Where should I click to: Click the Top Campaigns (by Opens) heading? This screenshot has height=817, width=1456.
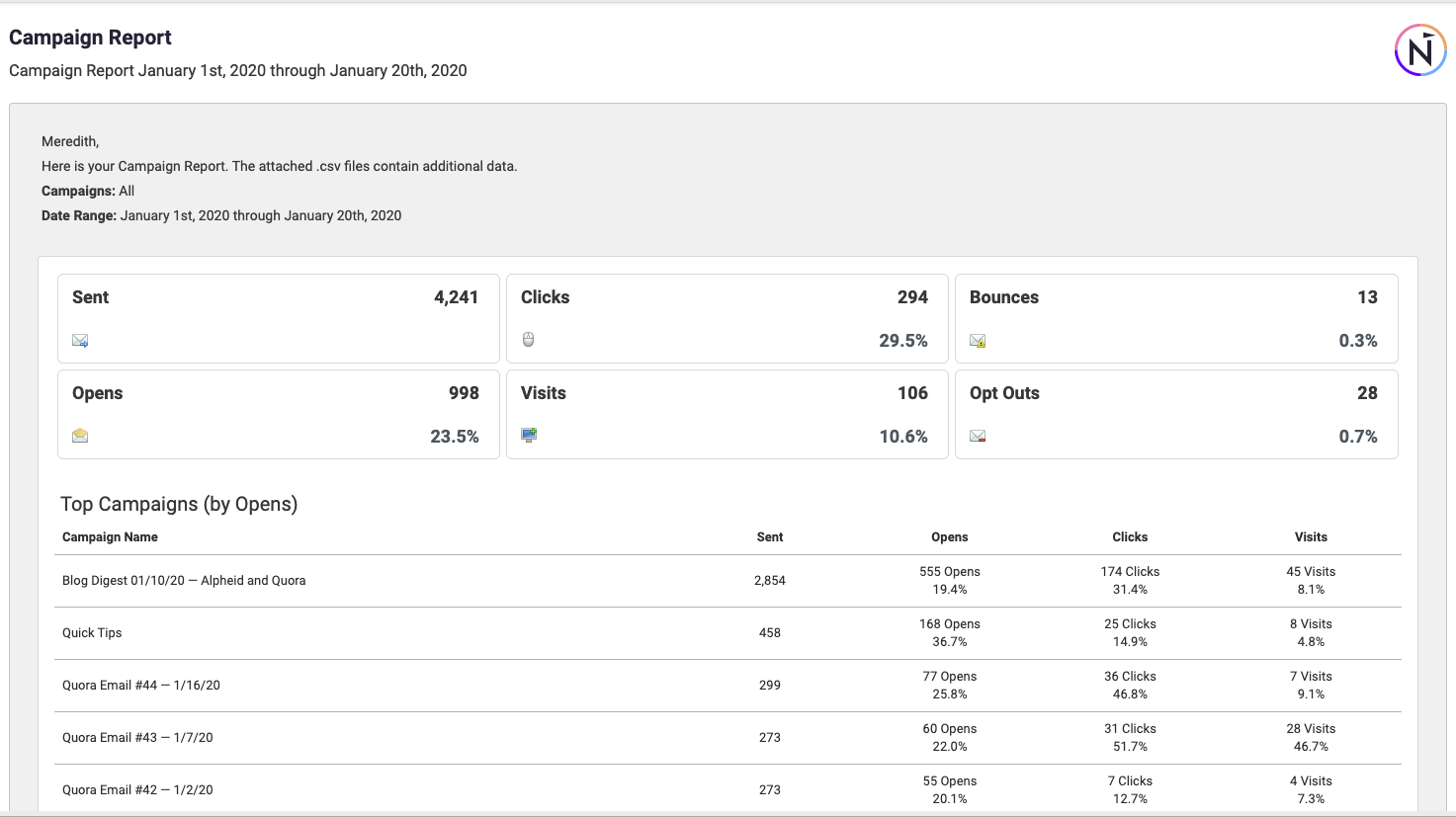(x=179, y=504)
